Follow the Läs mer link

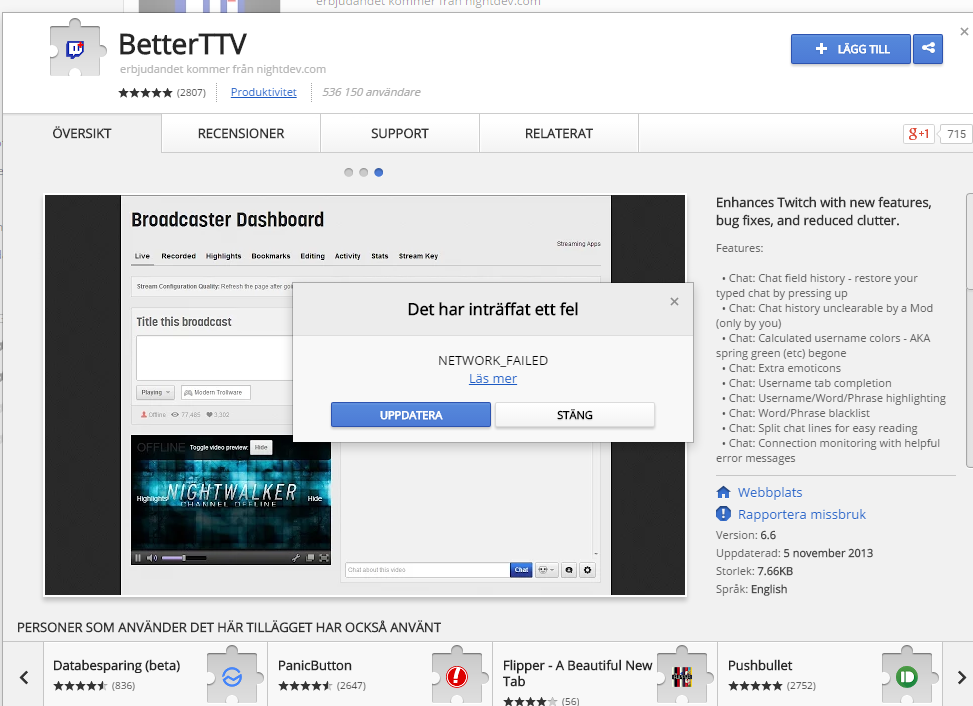493,378
